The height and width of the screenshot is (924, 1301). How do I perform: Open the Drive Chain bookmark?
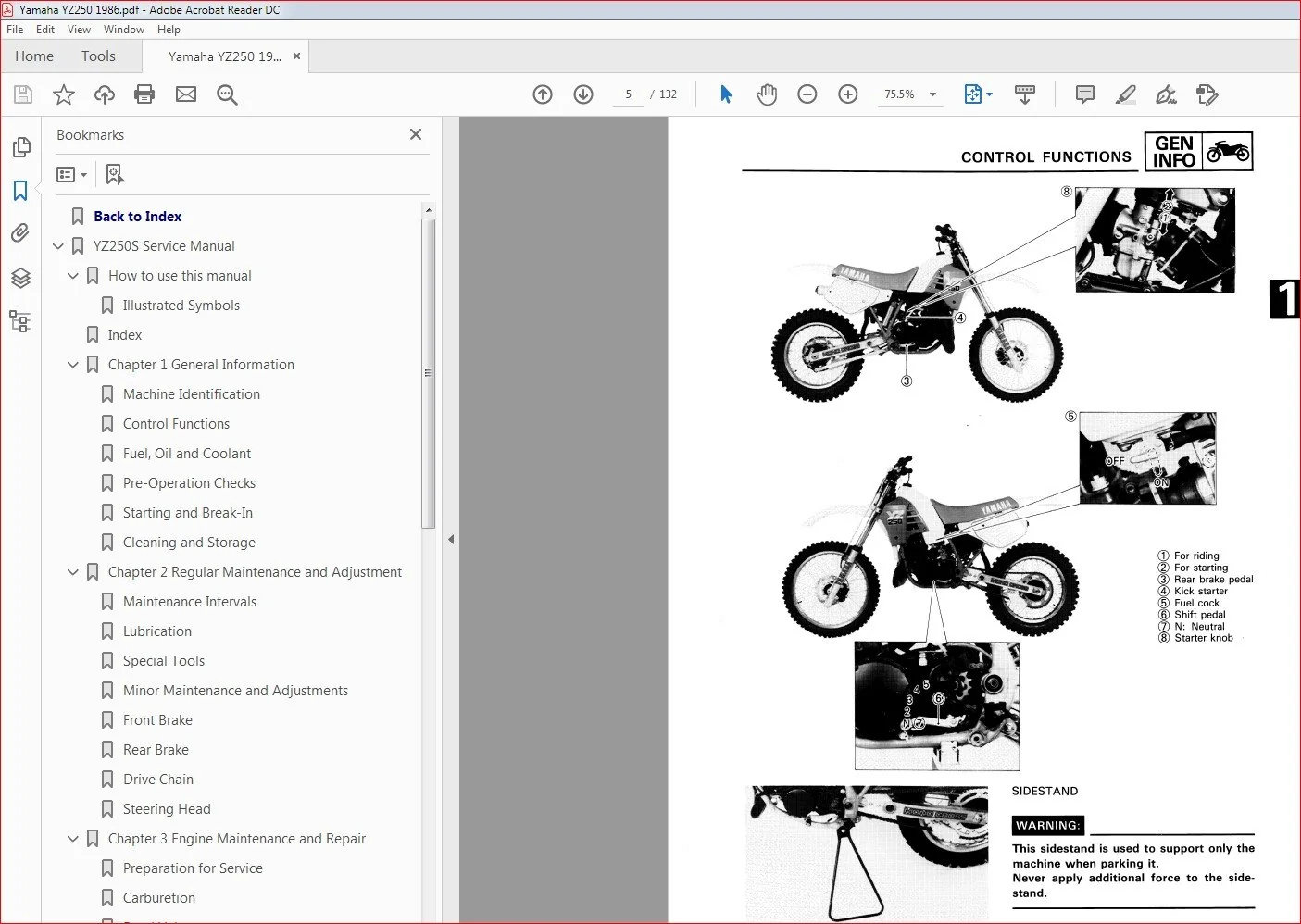pos(158,780)
